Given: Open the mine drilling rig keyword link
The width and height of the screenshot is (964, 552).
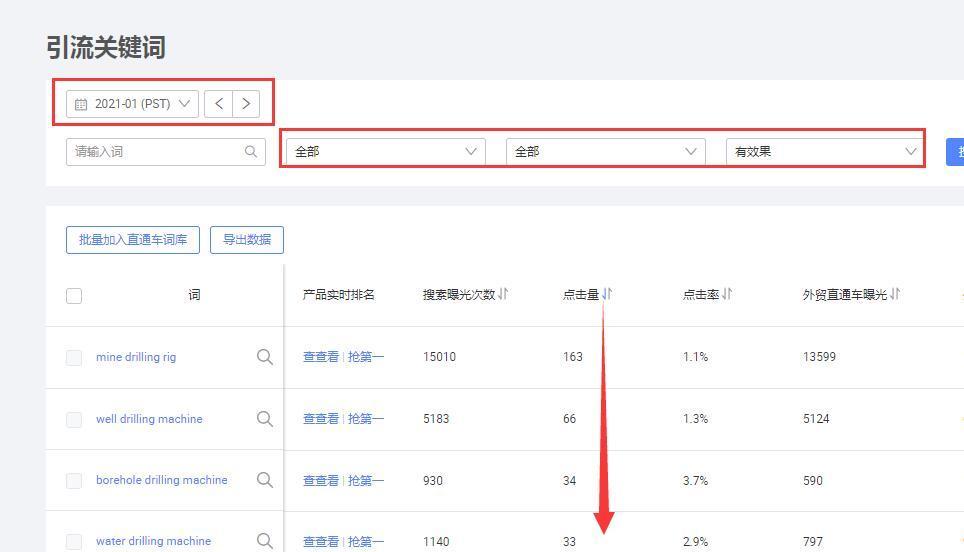Looking at the screenshot, I should point(136,357).
